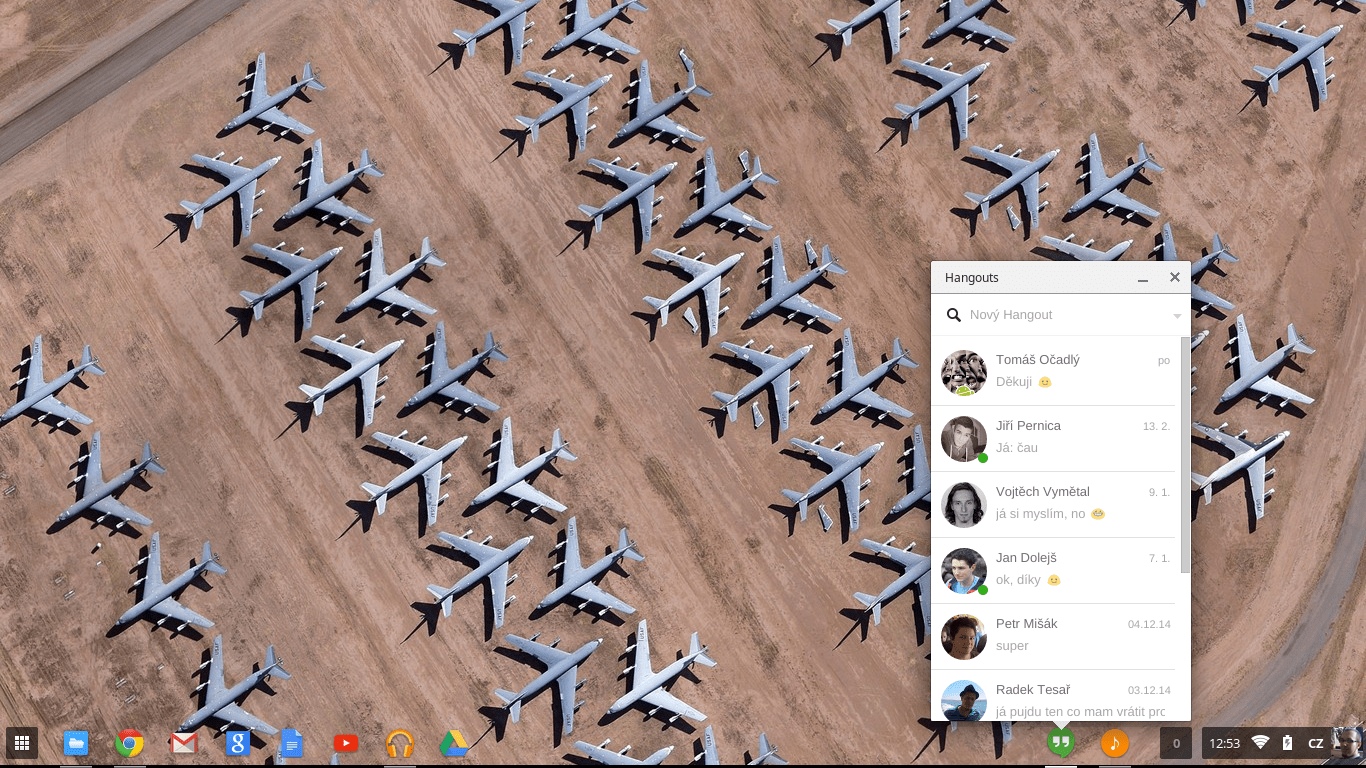Viewport: 1366px width, 768px height.
Task: Launch YouTube from the shelf
Action: pyautogui.click(x=345, y=743)
